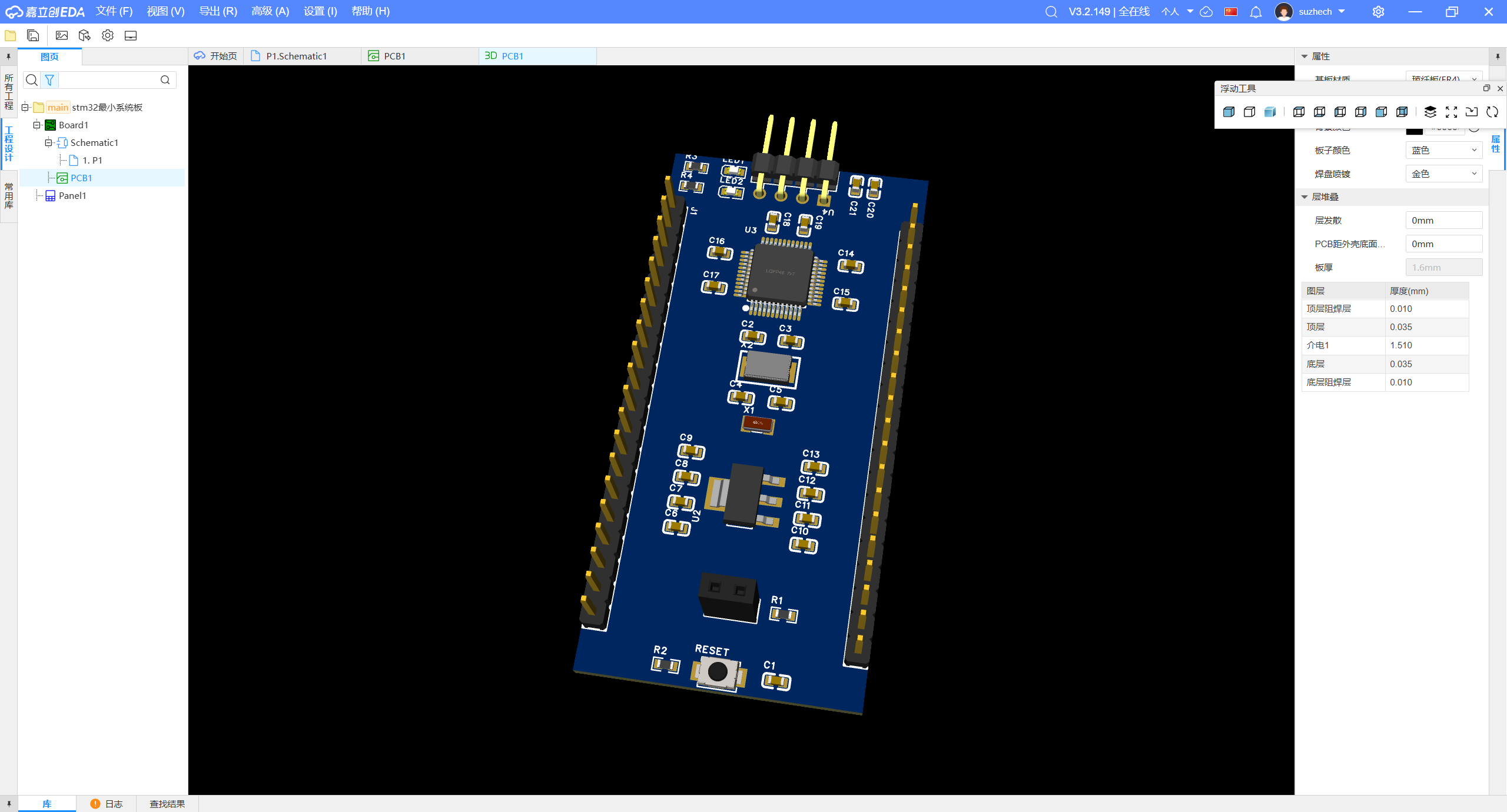Open the 设置 (I) menu
1507x812 pixels.
(x=320, y=12)
